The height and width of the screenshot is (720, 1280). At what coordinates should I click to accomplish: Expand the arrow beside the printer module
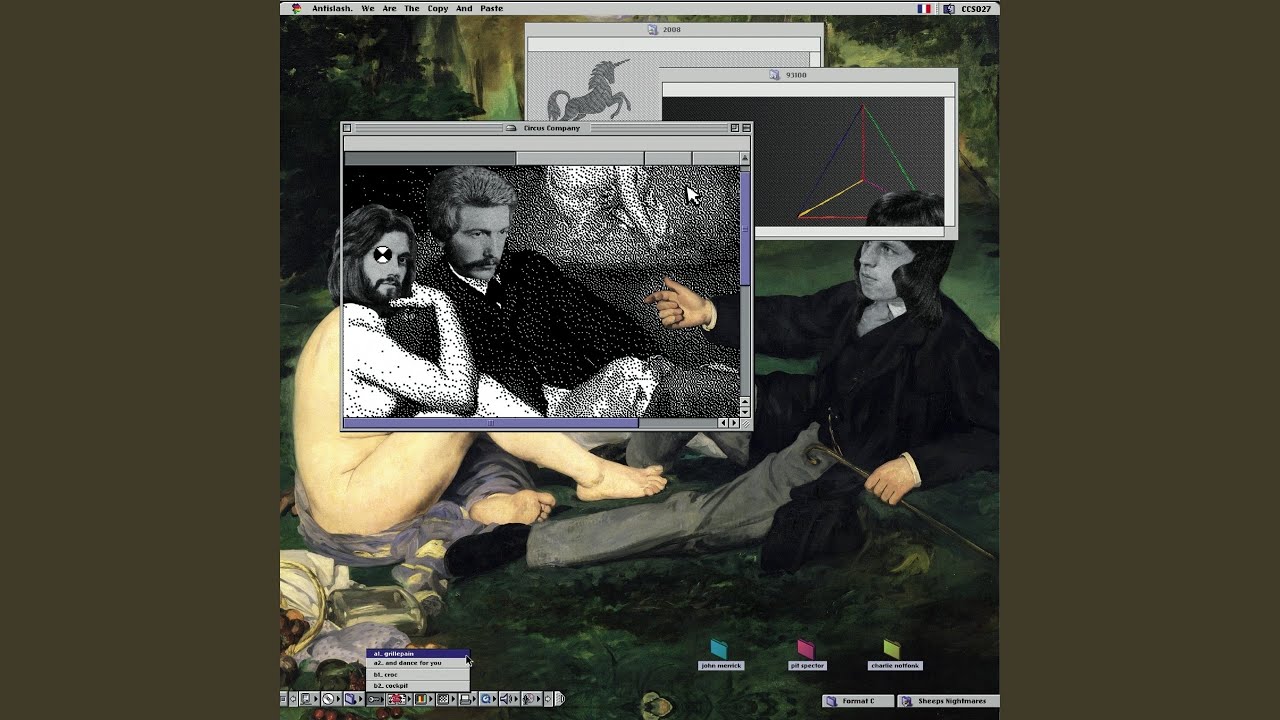click(474, 699)
